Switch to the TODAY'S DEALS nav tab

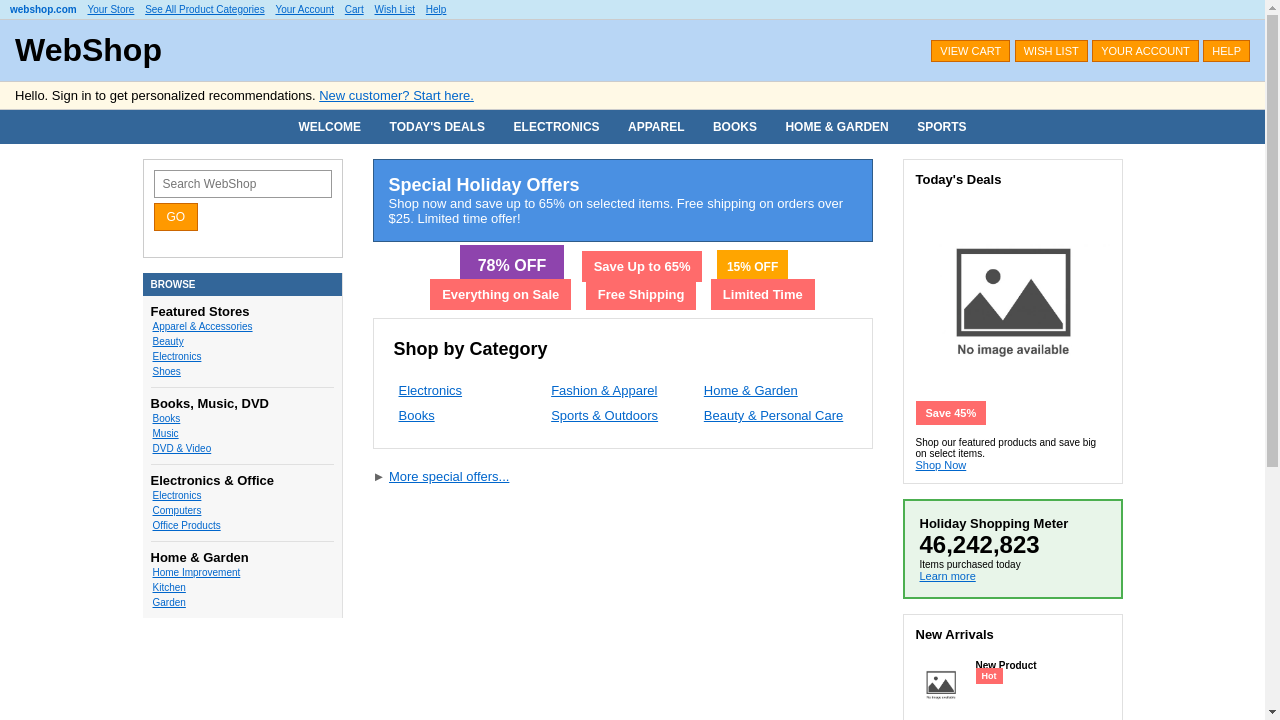click(437, 126)
